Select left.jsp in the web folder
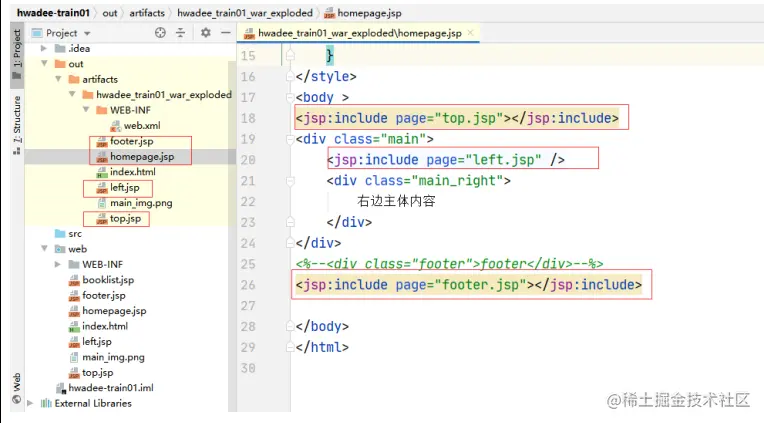The image size is (764, 423). point(96,342)
